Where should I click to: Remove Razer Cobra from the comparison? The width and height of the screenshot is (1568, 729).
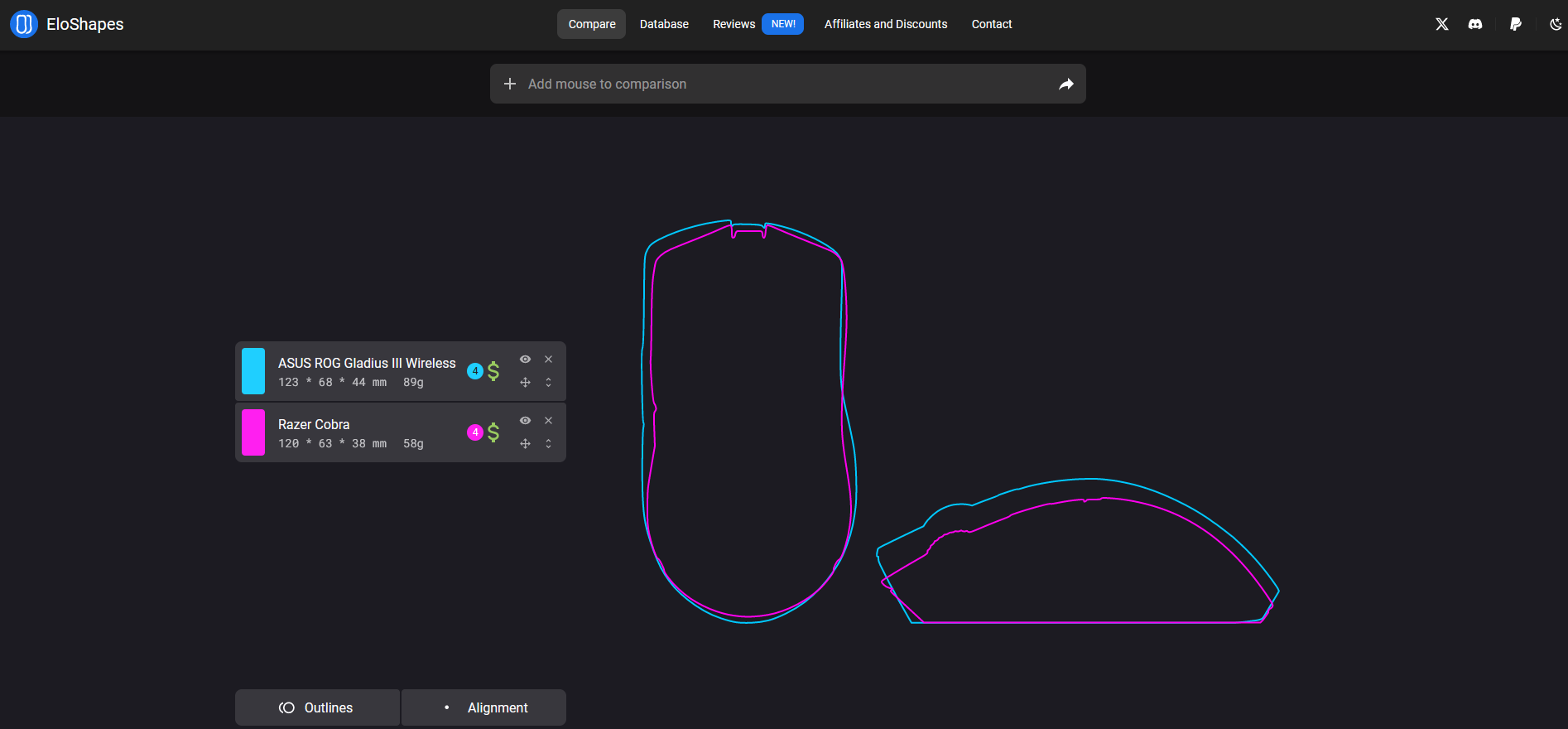pos(548,421)
